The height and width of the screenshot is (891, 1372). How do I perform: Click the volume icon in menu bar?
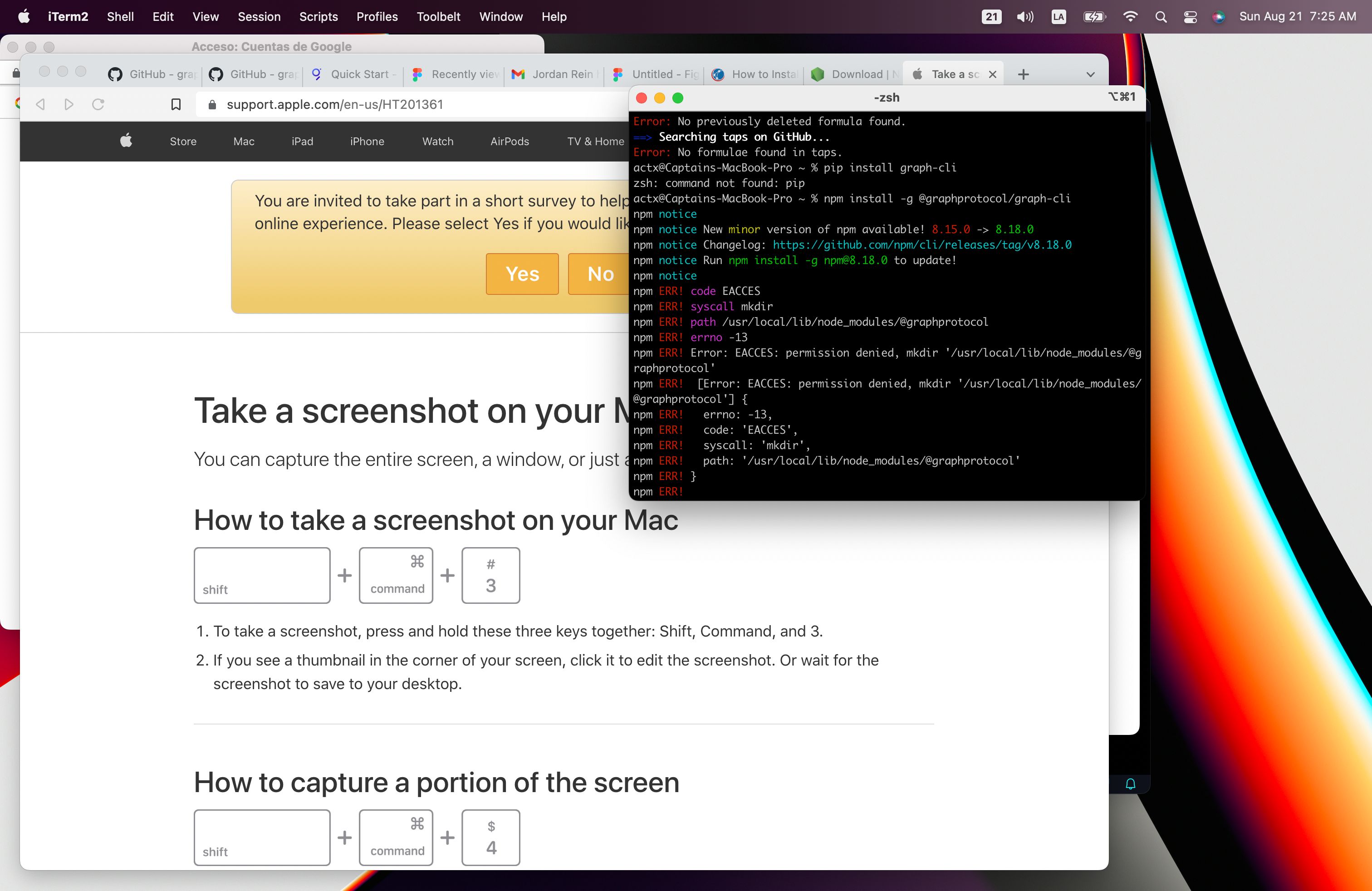(x=1025, y=17)
